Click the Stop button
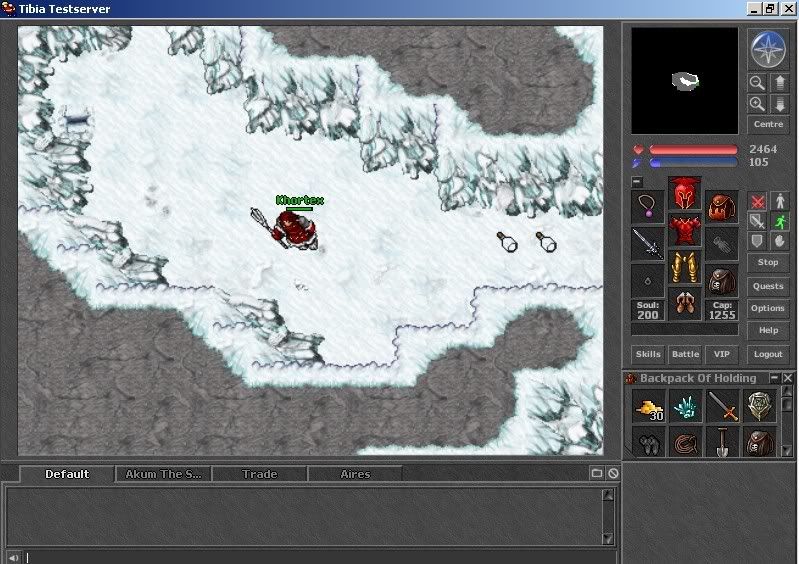 [x=768, y=262]
